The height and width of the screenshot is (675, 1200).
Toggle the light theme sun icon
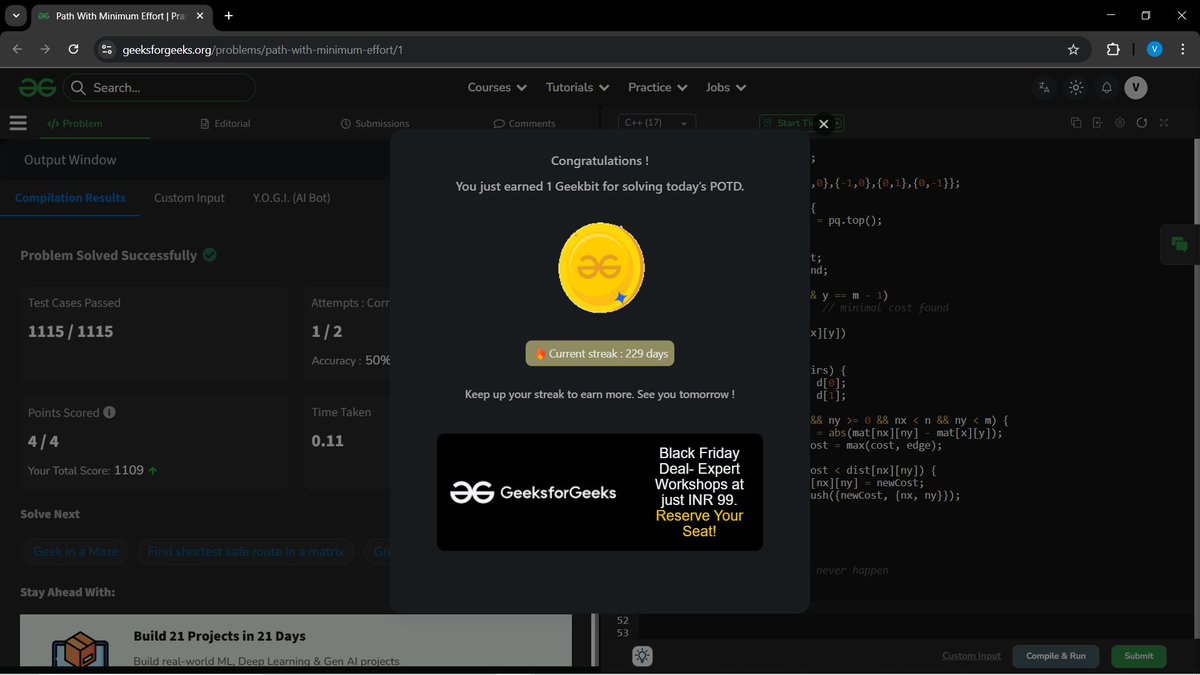tap(1075, 87)
